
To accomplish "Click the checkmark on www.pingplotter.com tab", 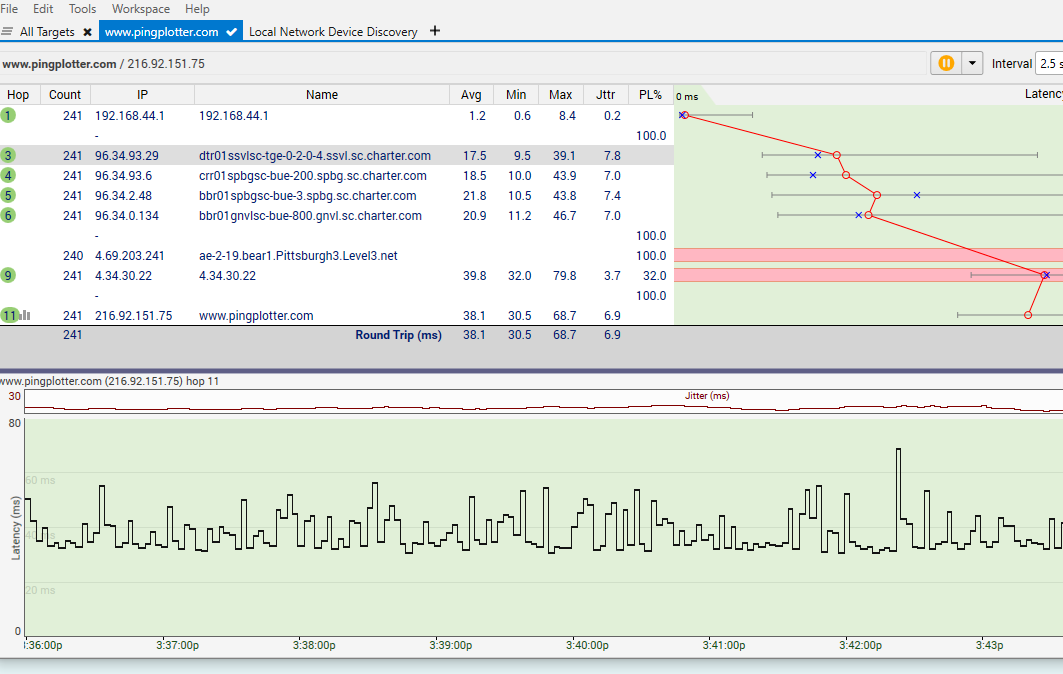I will pos(232,32).
